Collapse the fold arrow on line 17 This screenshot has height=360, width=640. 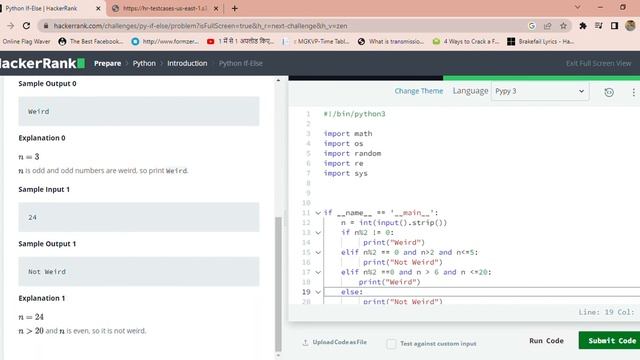[x=318, y=272]
